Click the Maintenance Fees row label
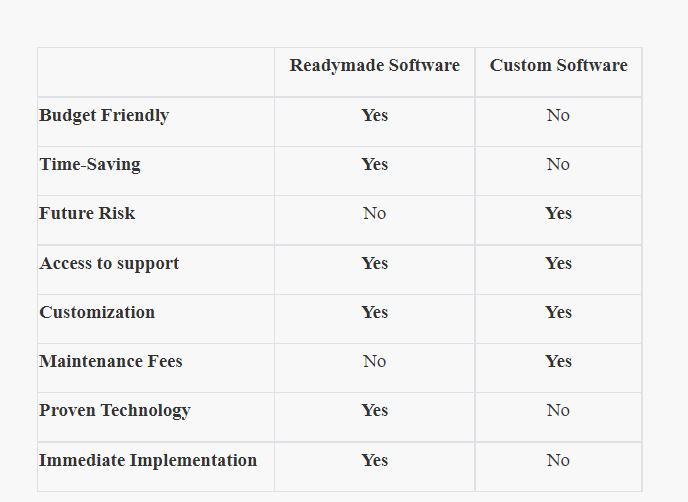 [111, 361]
